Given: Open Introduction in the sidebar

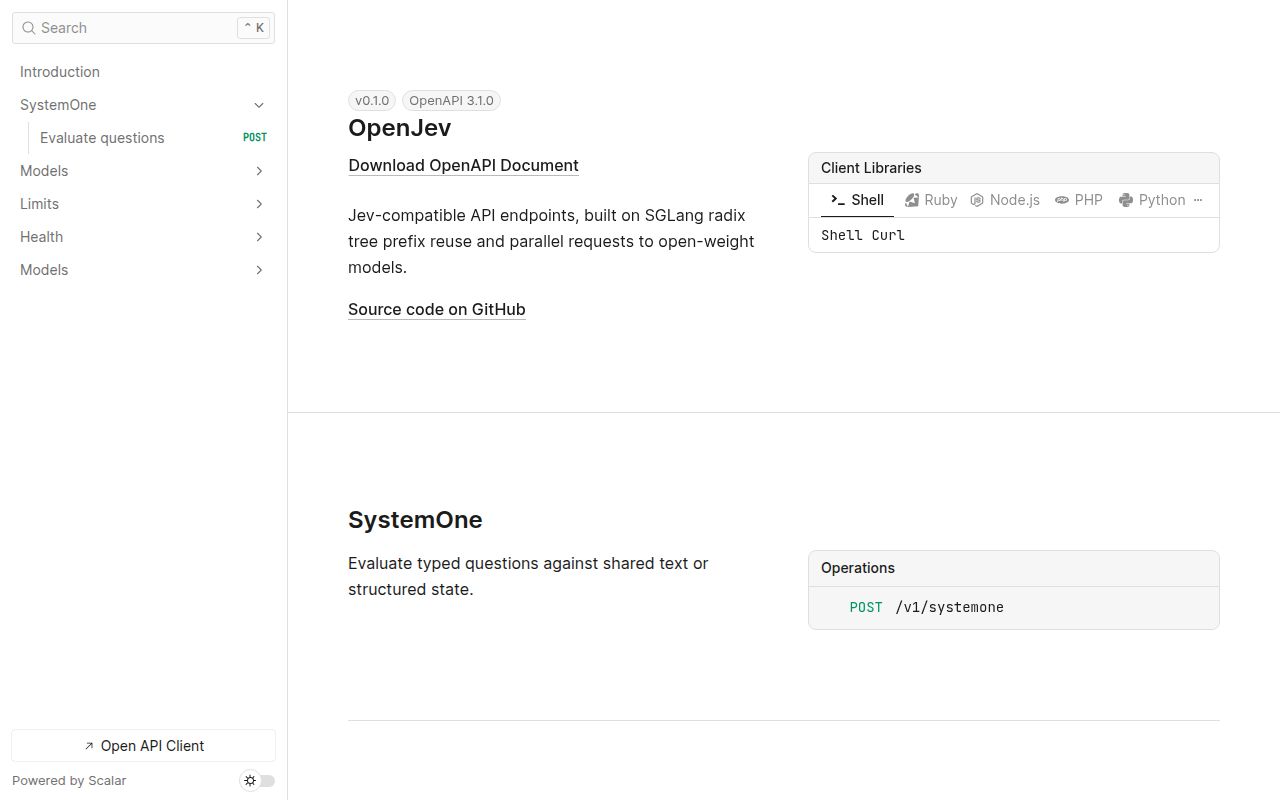Looking at the screenshot, I should (143, 72).
